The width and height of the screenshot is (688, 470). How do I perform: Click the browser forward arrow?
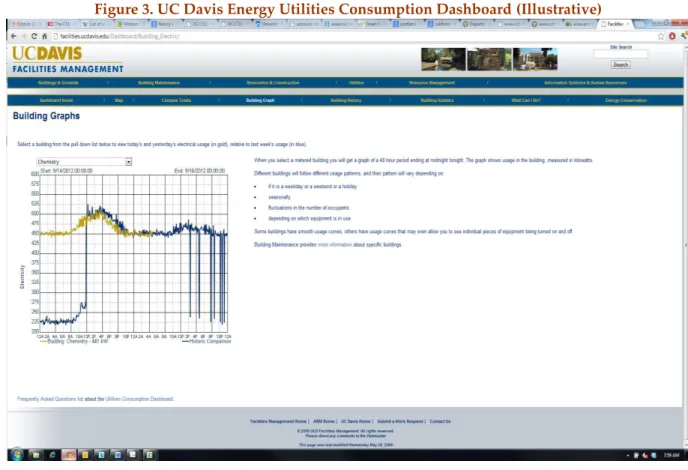(24, 36)
